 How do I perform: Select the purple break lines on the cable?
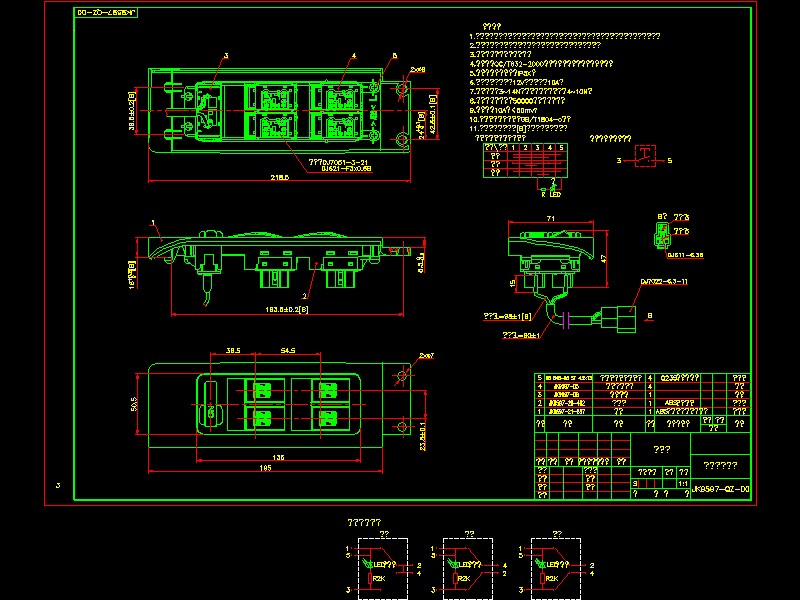pyautogui.click(x=565, y=320)
